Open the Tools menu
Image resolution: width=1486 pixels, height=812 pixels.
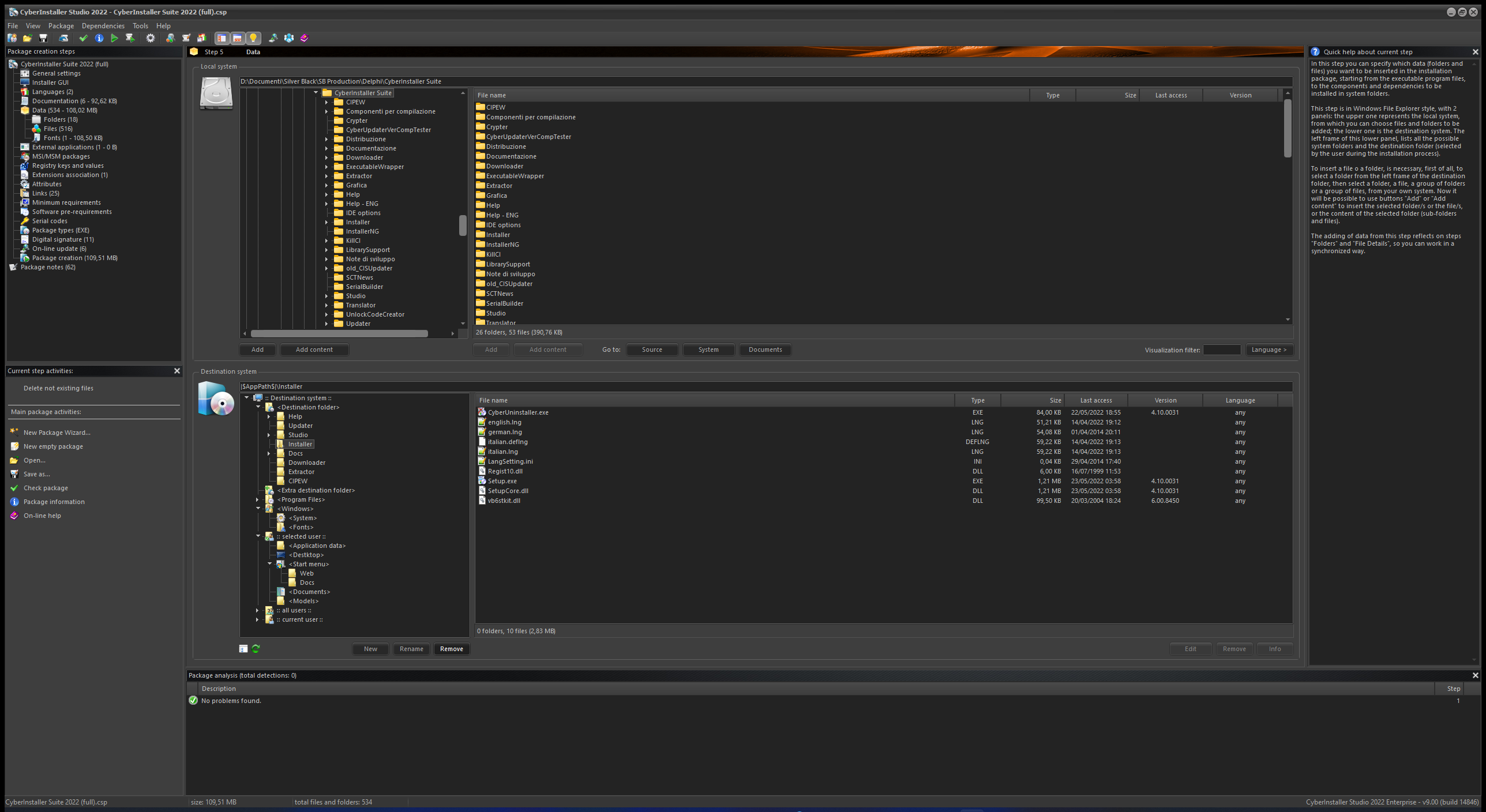[140, 26]
